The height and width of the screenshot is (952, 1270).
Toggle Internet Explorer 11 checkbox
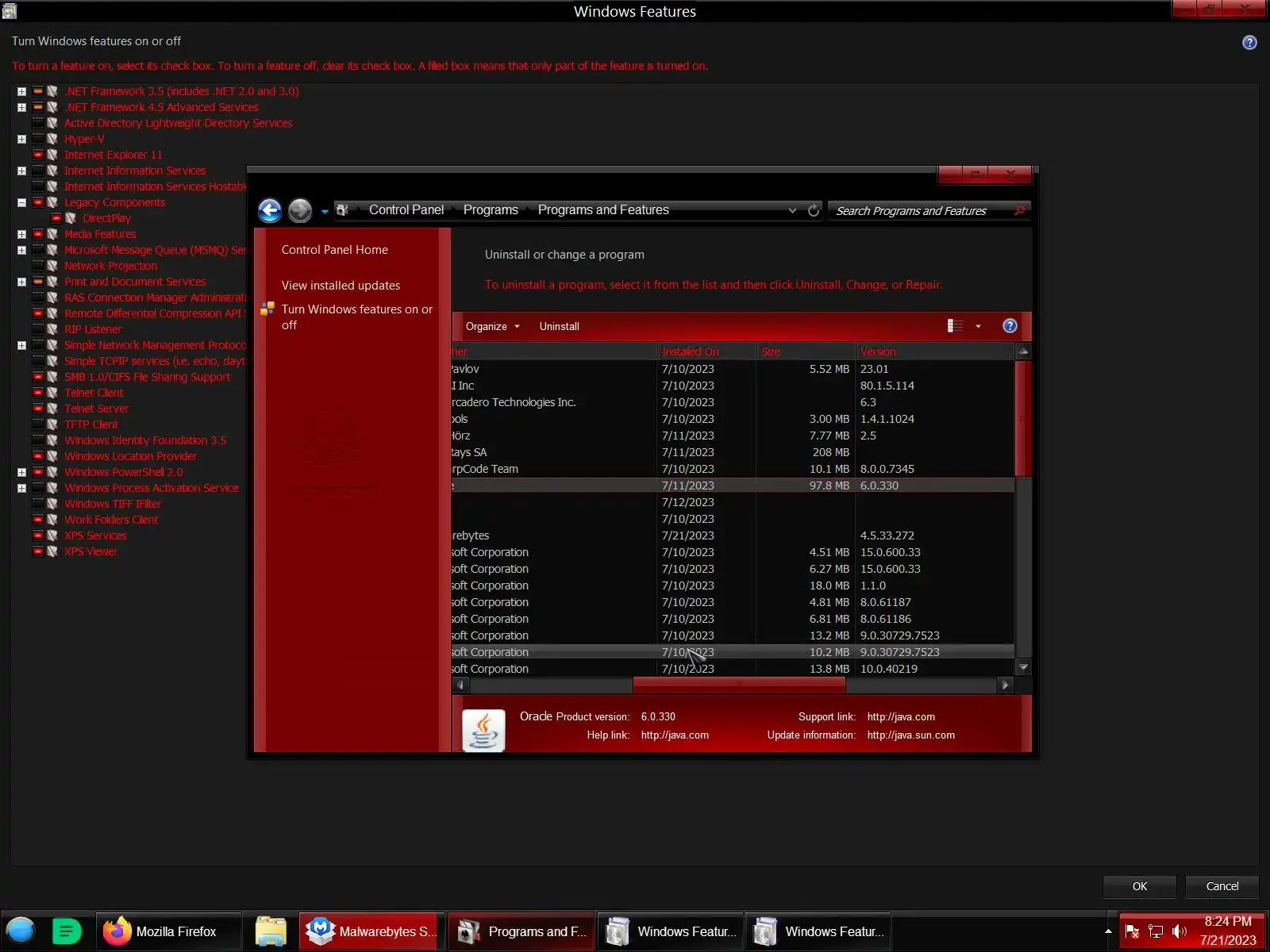click(x=37, y=155)
